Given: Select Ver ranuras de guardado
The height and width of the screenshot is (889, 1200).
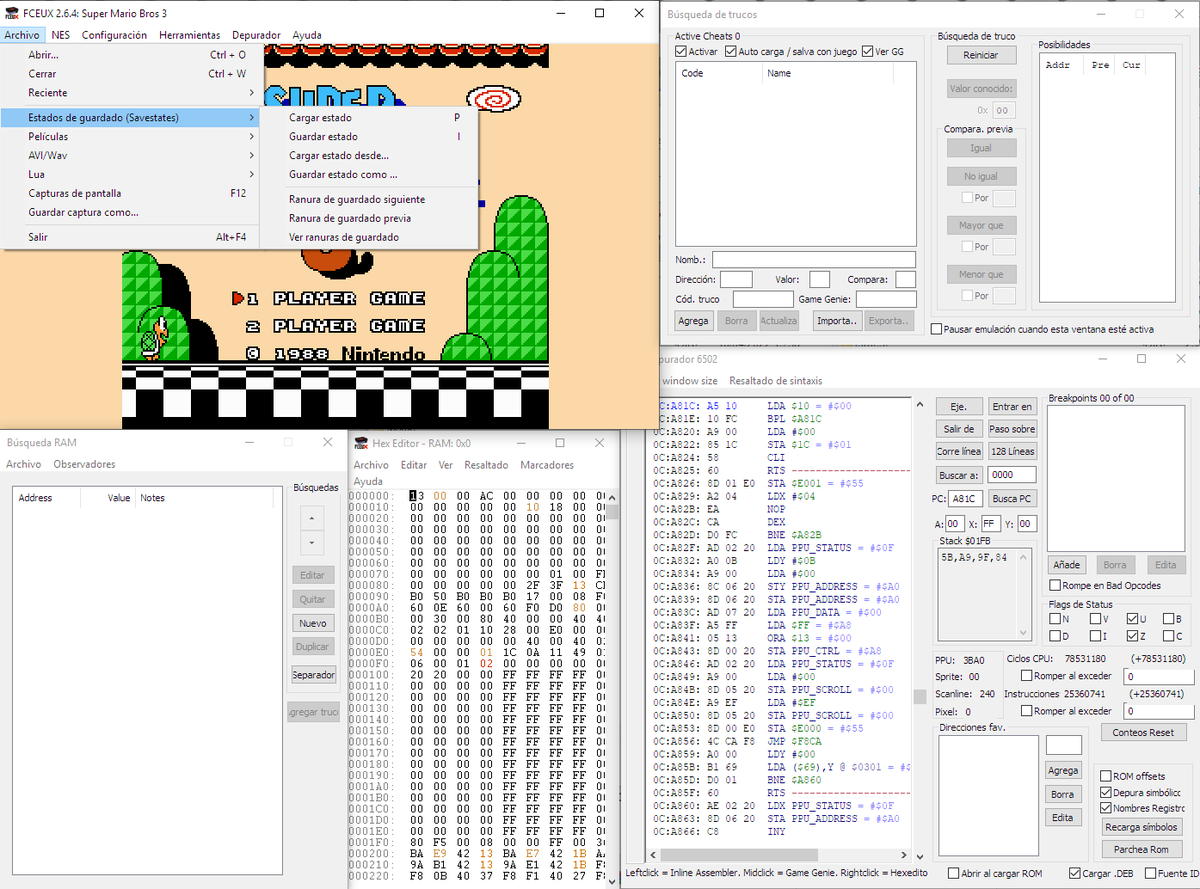Looking at the screenshot, I should [370, 237].
